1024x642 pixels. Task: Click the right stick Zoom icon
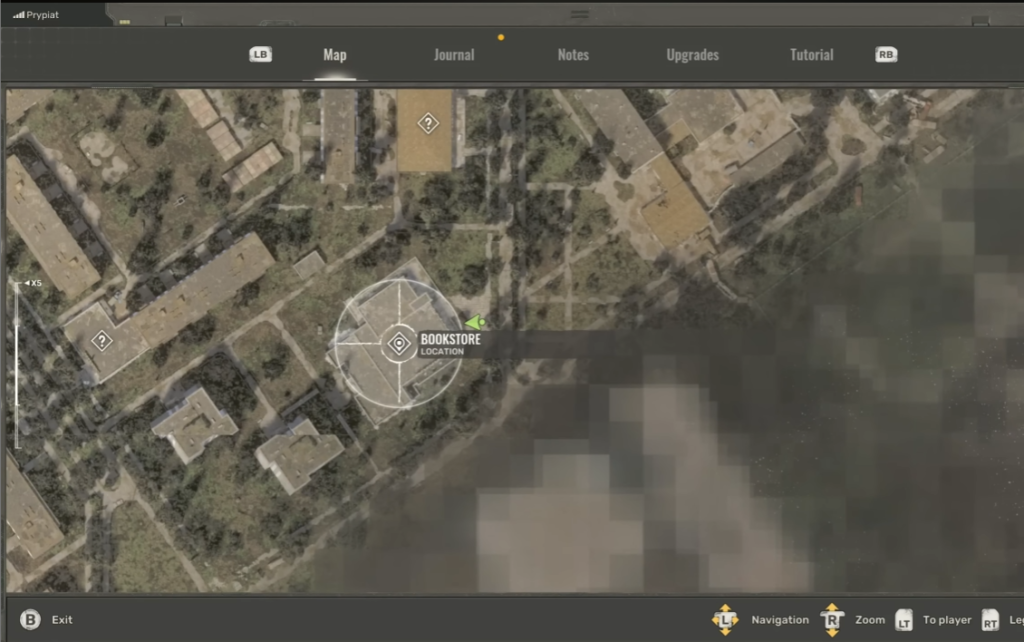click(832, 620)
